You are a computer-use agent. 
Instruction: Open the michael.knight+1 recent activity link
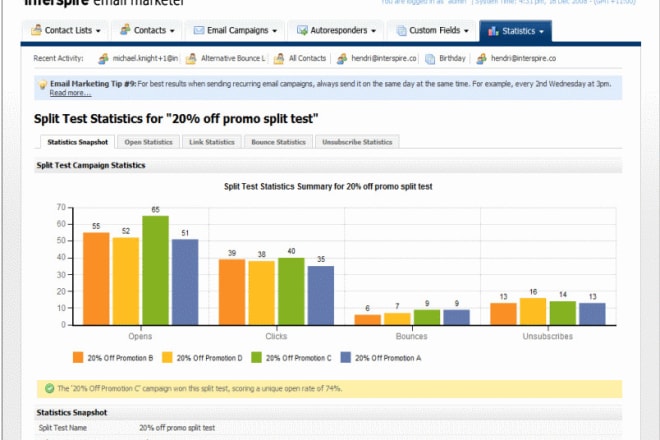pyautogui.click(x=145, y=58)
